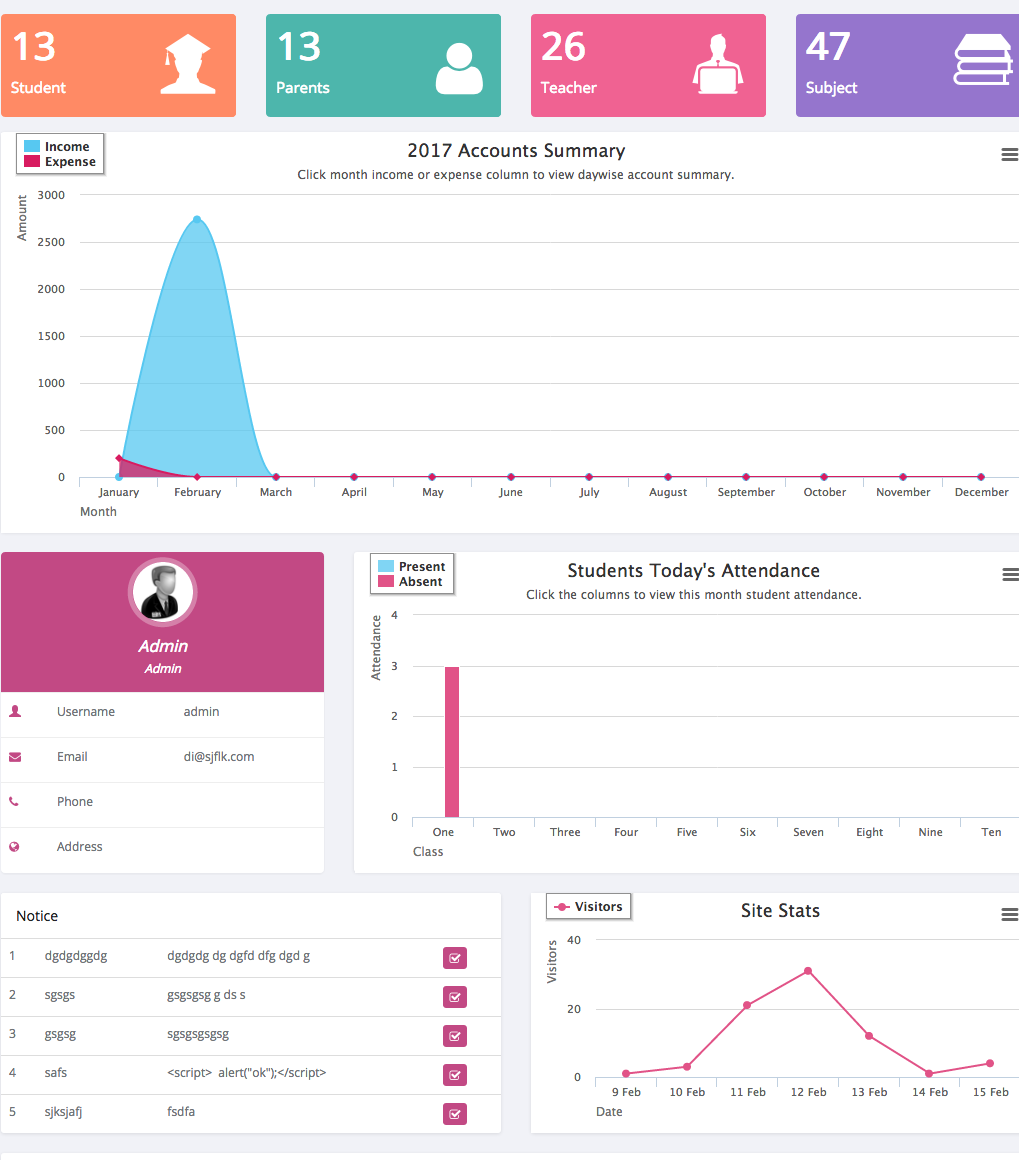
Task: Click the pink Absent bar for class One
Action: click(452, 741)
